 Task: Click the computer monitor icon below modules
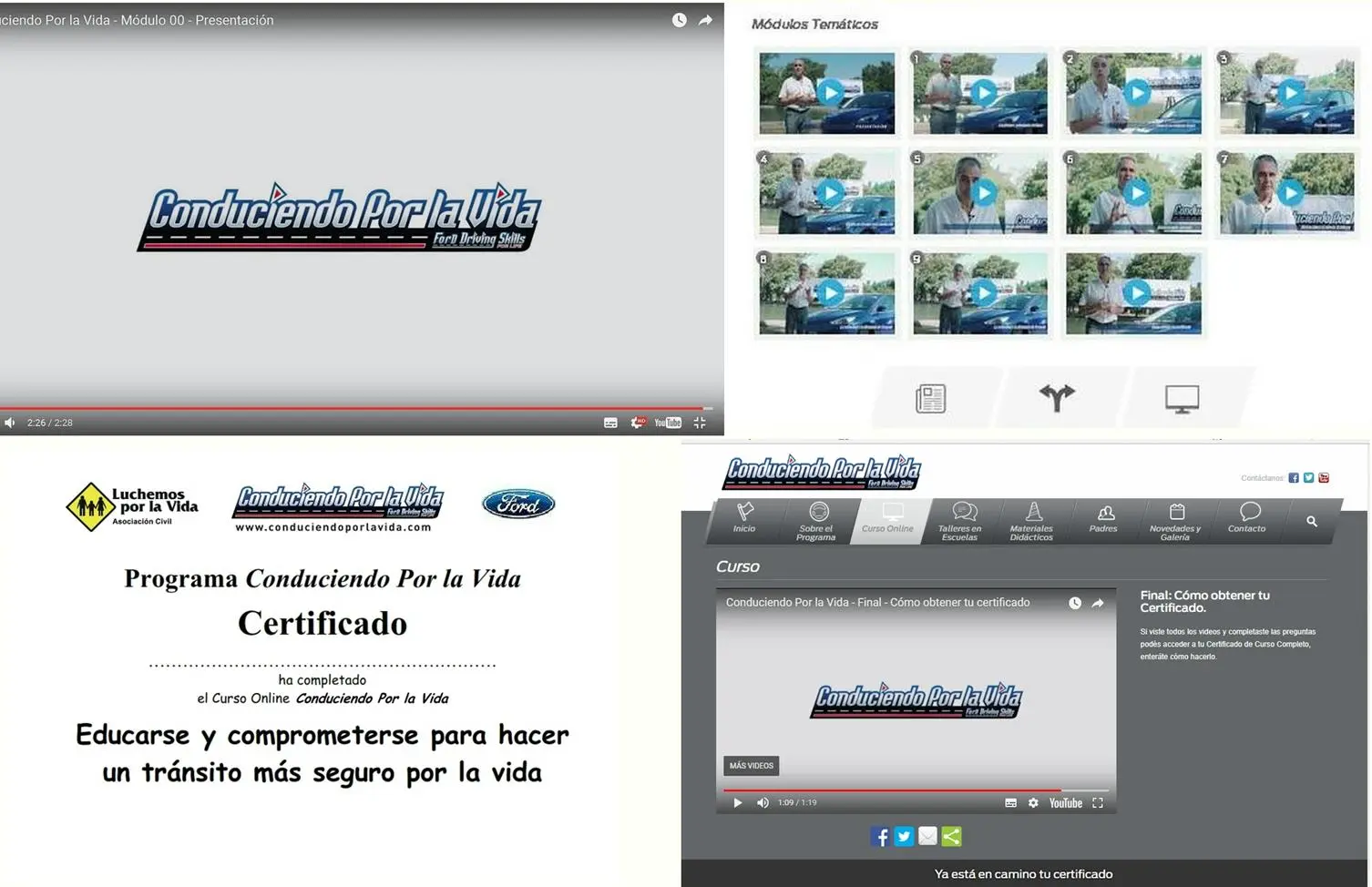[x=1182, y=398]
